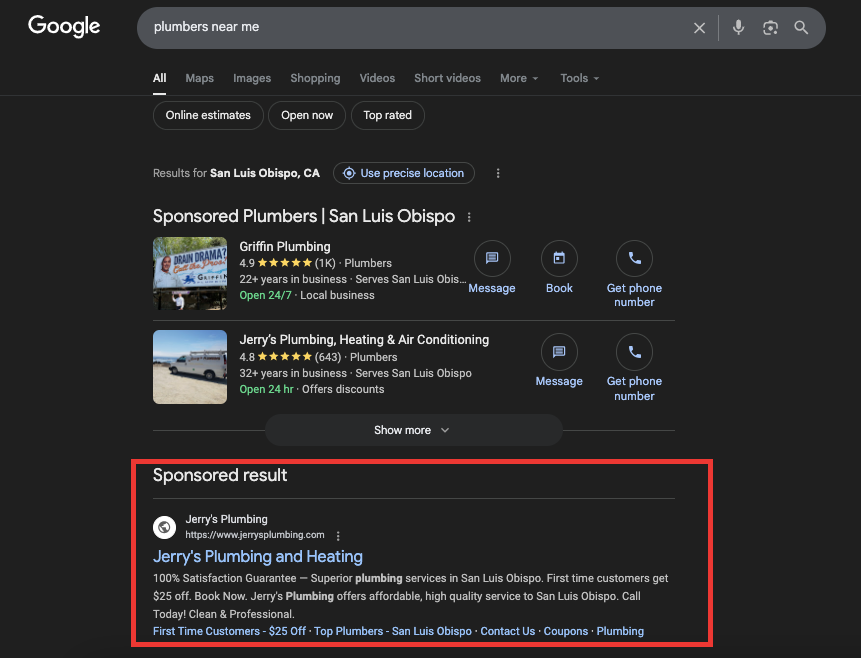Clear the search query with X icon

tap(699, 28)
